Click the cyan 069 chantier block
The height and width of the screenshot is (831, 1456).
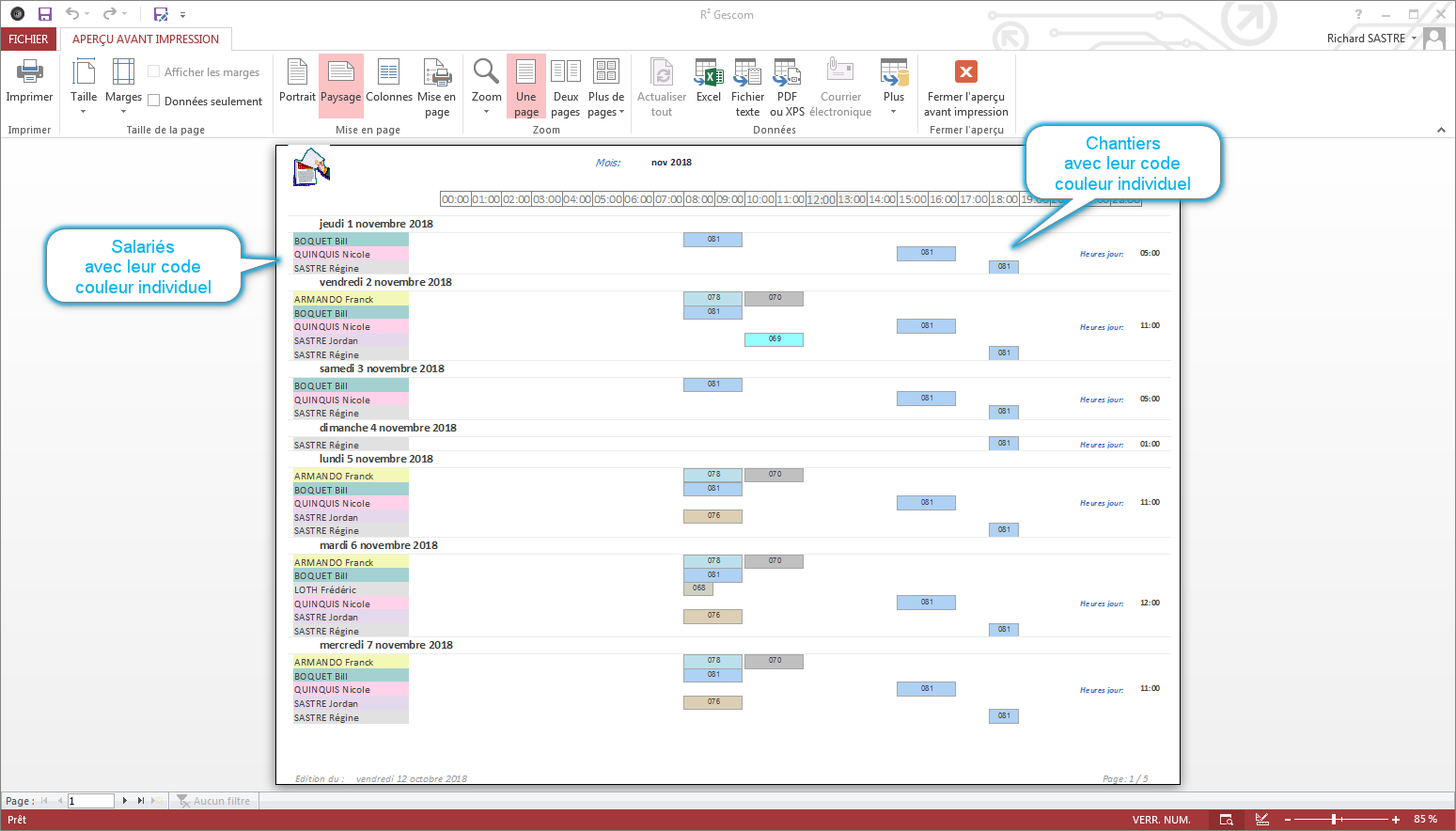click(x=774, y=339)
